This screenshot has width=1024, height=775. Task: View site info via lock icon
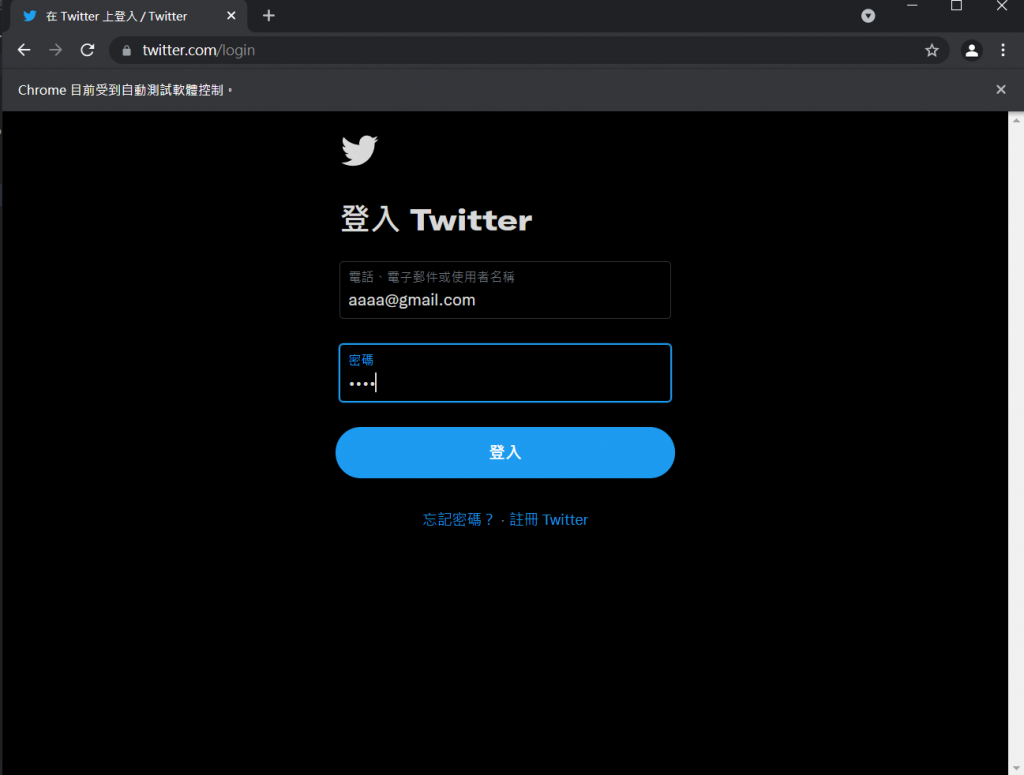[127, 50]
